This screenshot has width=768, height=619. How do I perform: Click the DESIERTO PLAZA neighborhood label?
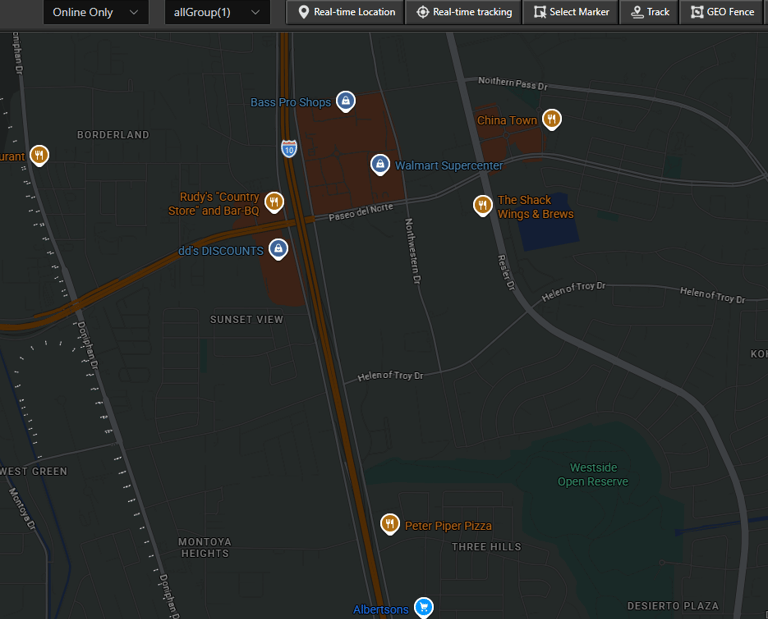point(673,606)
